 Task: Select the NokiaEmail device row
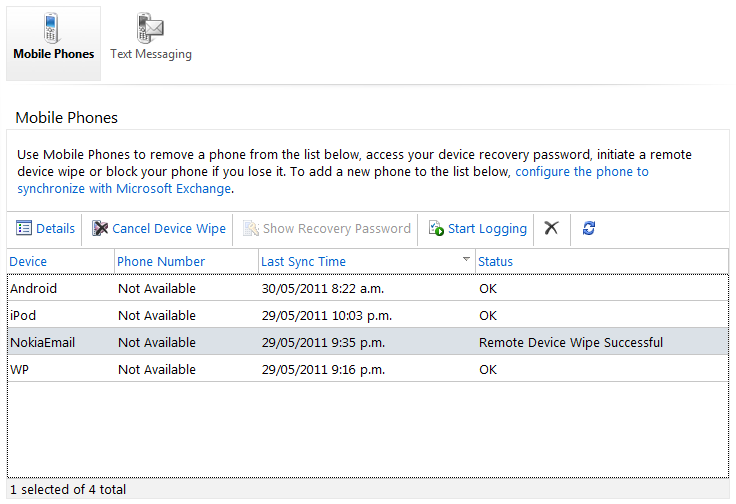tap(42, 342)
